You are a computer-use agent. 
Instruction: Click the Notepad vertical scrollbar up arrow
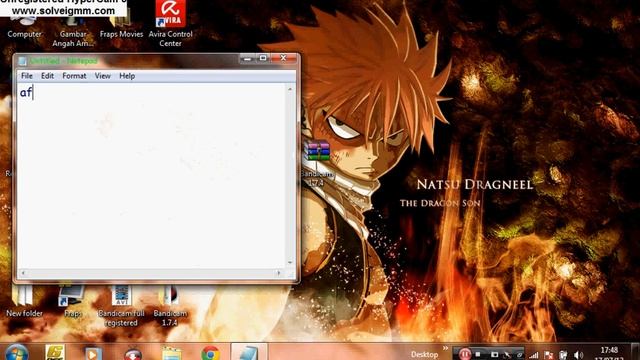pyautogui.click(x=290, y=89)
